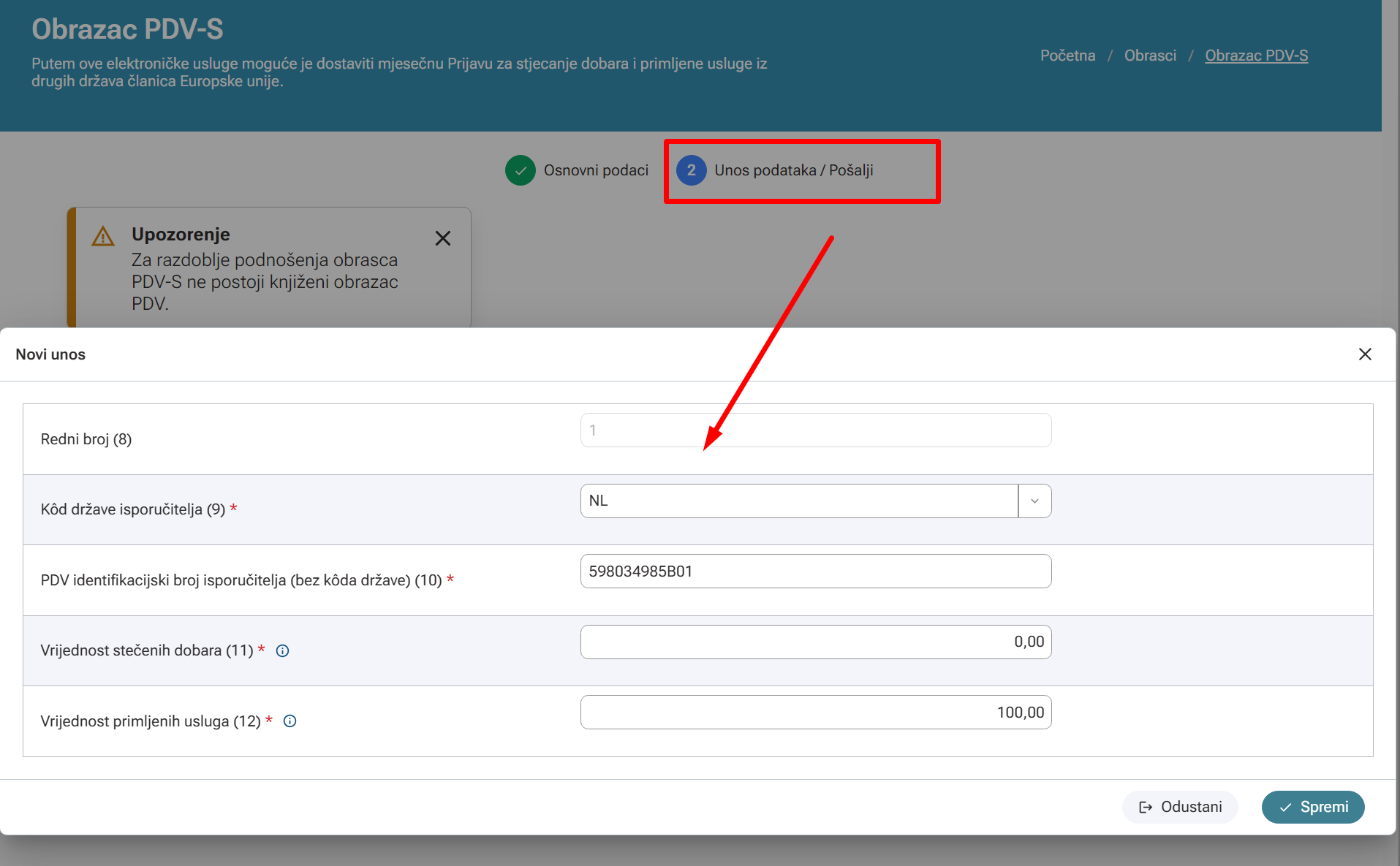
Task: Select the Osnovni podaci step label
Action: pyautogui.click(x=596, y=170)
